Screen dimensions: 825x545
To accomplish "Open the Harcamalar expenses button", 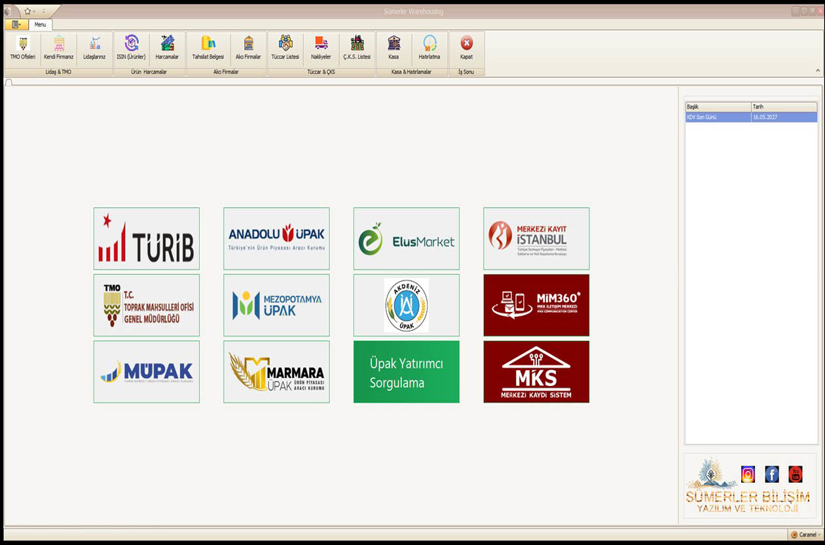I will tap(167, 48).
